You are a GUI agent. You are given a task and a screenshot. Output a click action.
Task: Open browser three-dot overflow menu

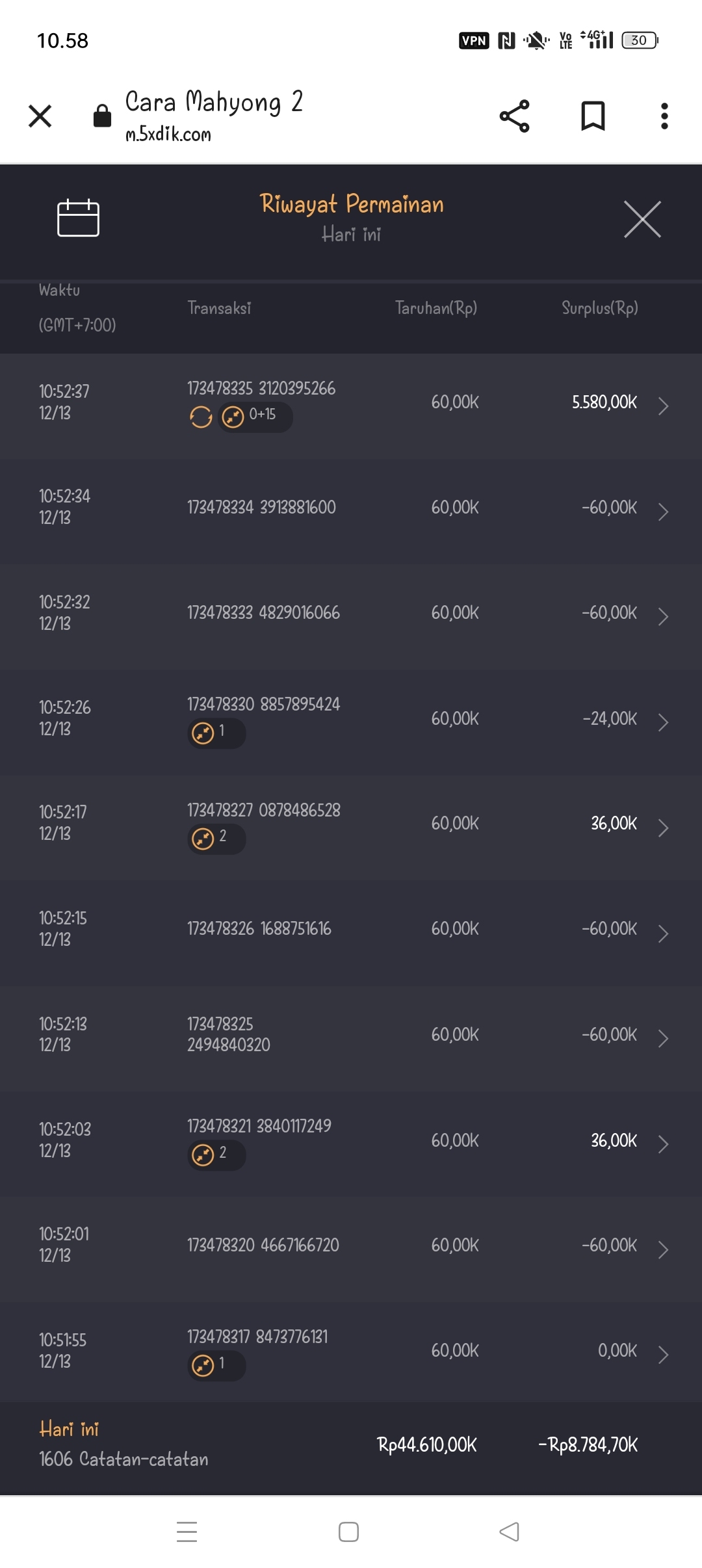click(664, 116)
